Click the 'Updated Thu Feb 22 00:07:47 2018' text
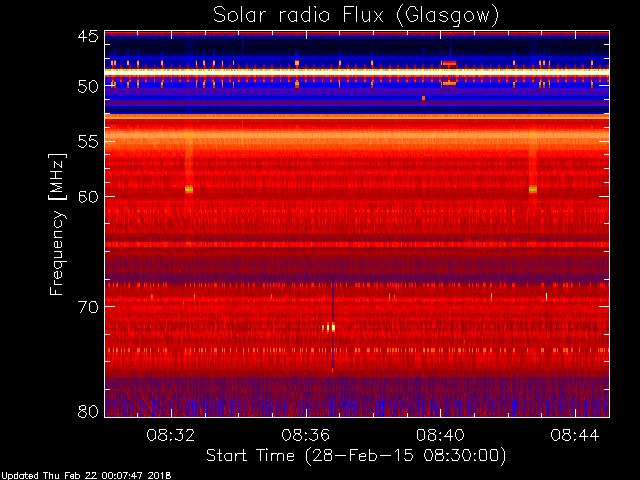 pos(86,476)
